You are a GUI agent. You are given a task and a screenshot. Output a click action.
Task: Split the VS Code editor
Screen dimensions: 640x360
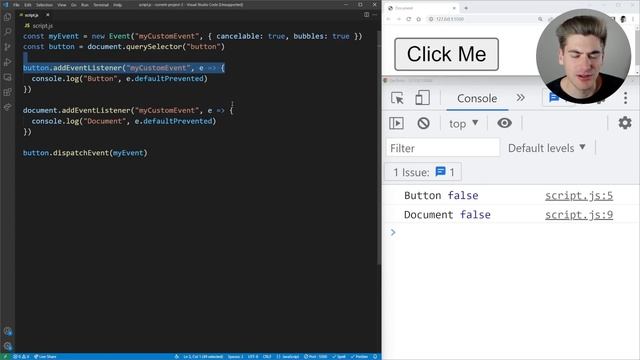click(367, 15)
